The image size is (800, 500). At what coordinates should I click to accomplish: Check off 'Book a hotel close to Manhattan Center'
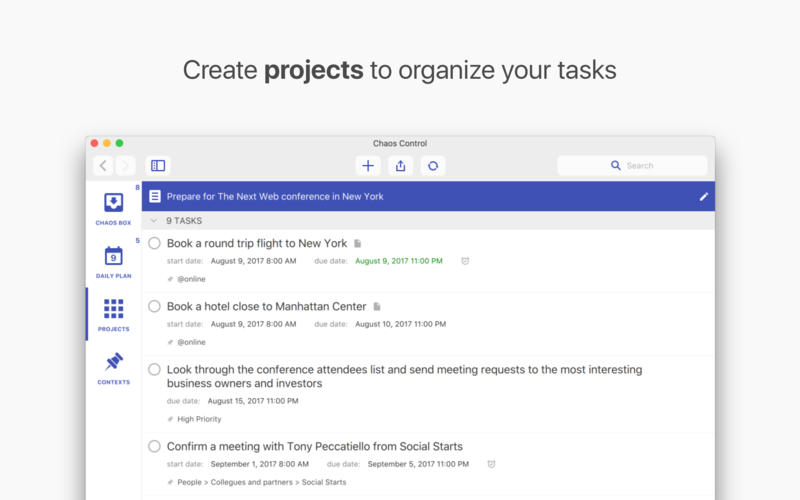click(154, 306)
